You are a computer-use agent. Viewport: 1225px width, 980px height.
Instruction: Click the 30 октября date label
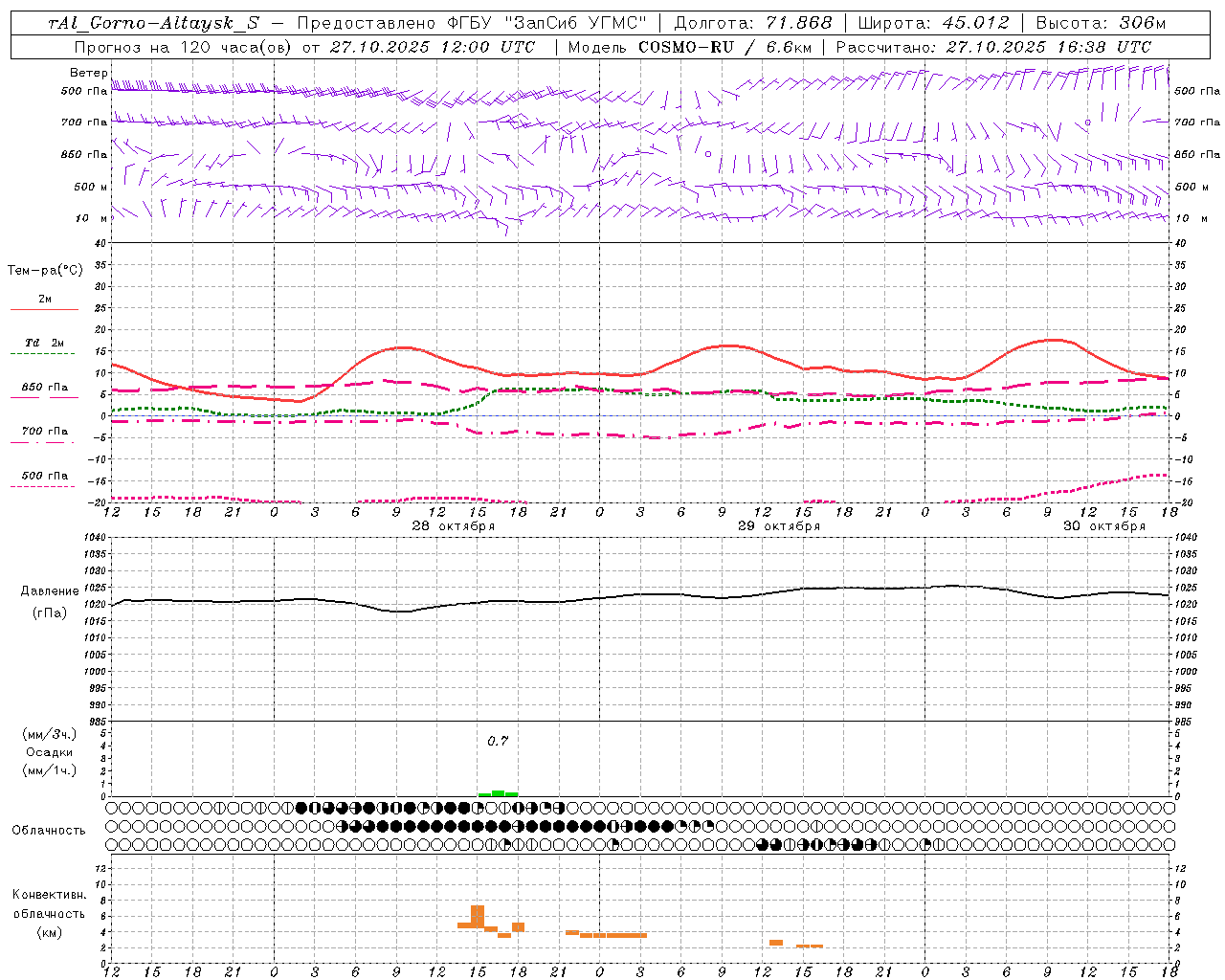pyautogui.click(x=1103, y=526)
